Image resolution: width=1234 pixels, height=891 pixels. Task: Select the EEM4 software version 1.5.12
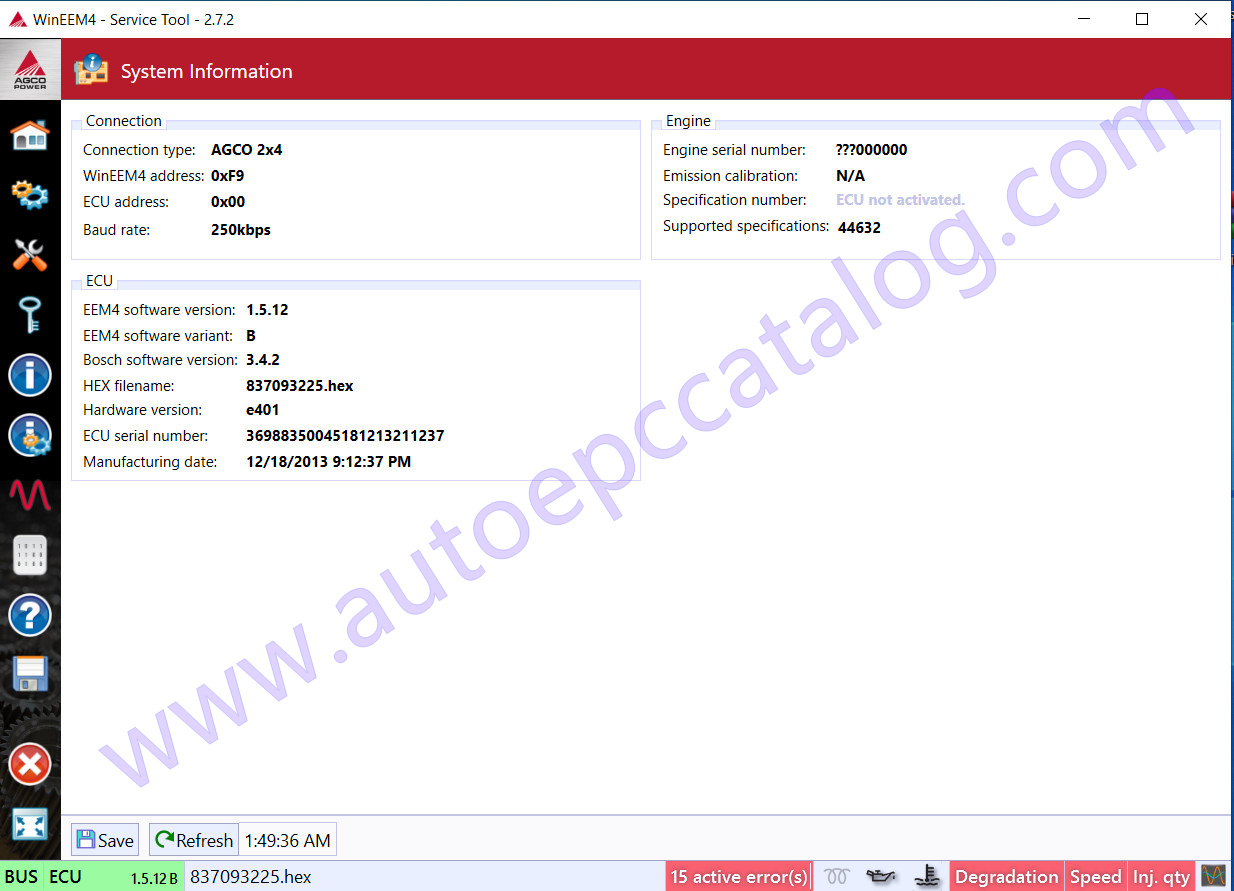pyautogui.click(x=267, y=310)
